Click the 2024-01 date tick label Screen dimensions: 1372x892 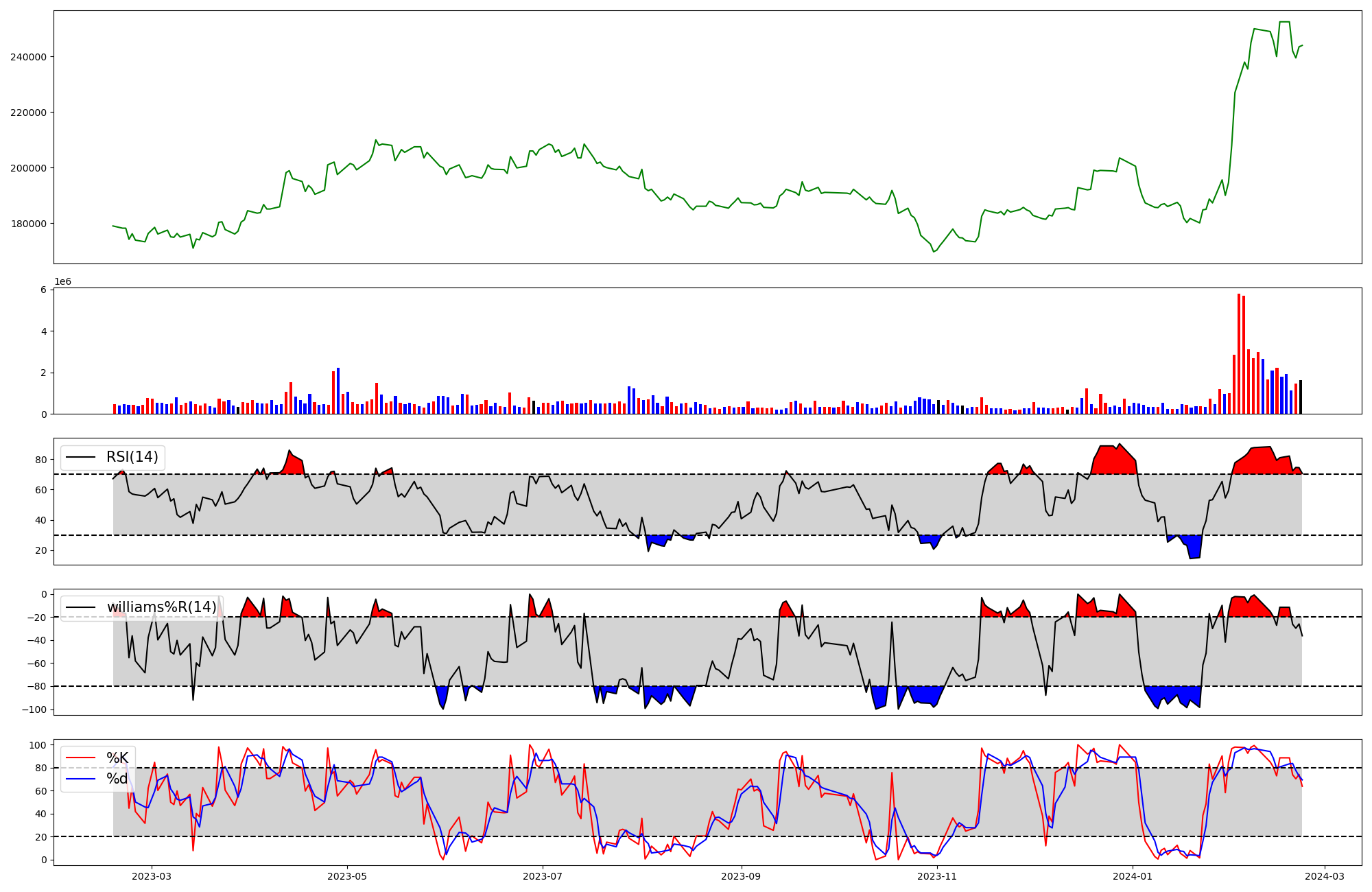coord(1132,876)
